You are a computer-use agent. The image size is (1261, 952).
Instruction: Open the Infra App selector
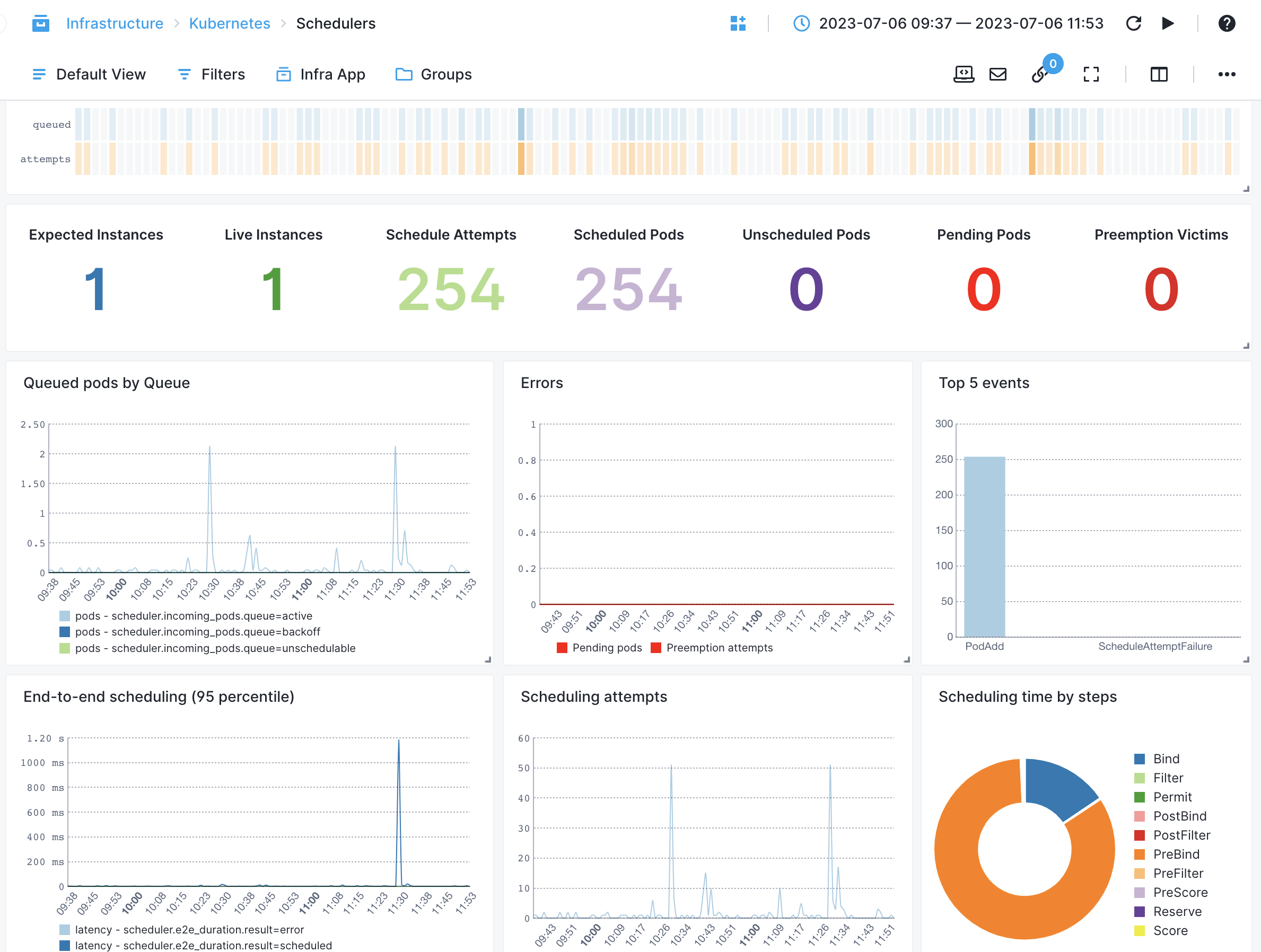[320, 75]
